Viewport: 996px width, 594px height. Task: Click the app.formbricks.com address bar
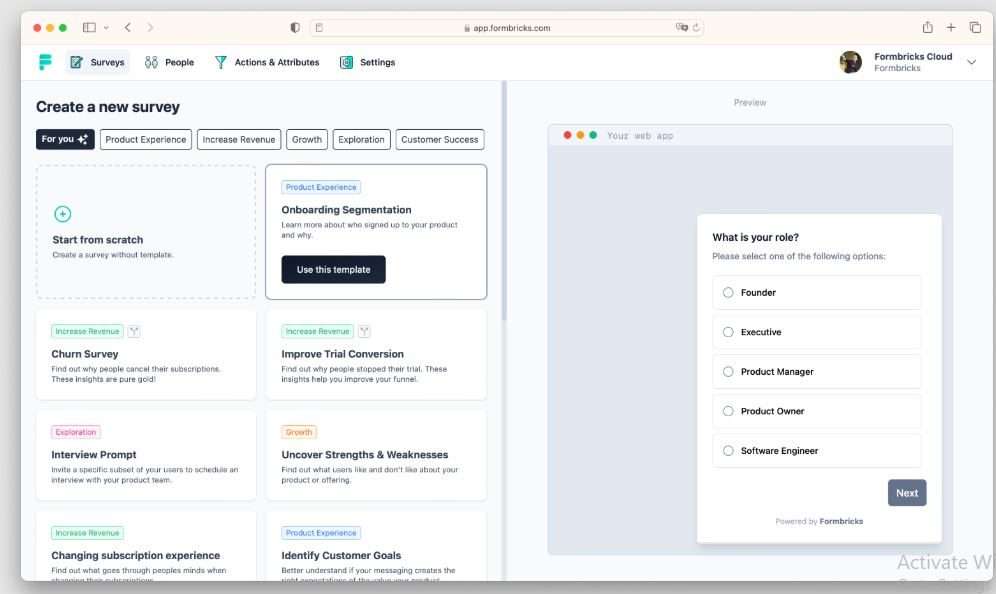click(x=506, y=27)
